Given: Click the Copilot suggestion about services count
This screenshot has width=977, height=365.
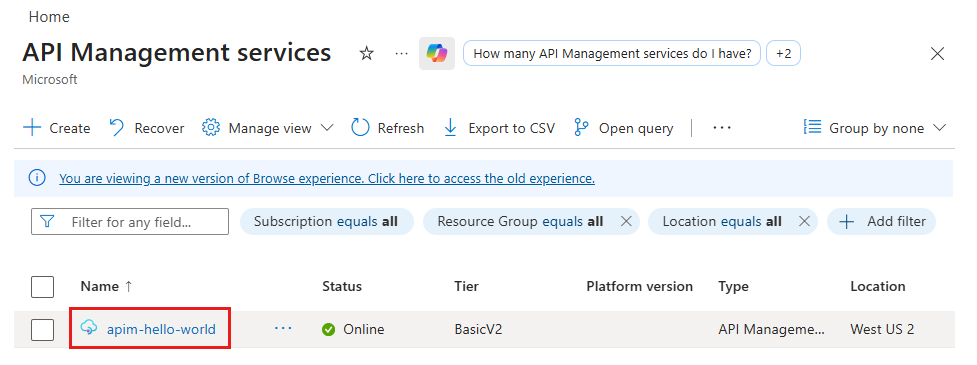Looking at the screenshot, I should coord(612,54).
